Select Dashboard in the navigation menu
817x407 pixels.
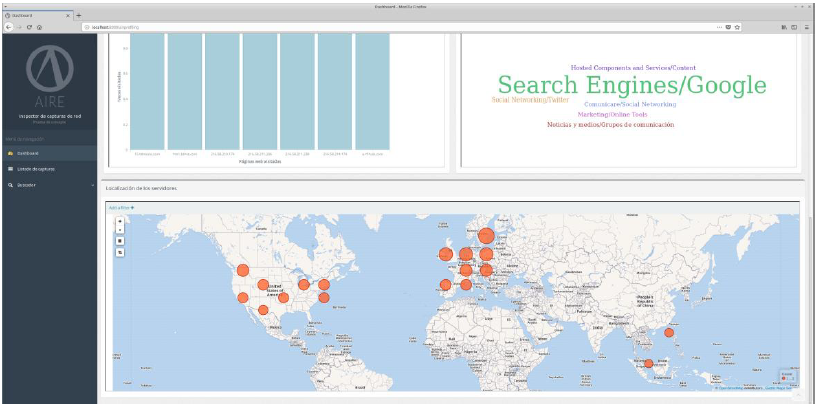pos(28,153)
